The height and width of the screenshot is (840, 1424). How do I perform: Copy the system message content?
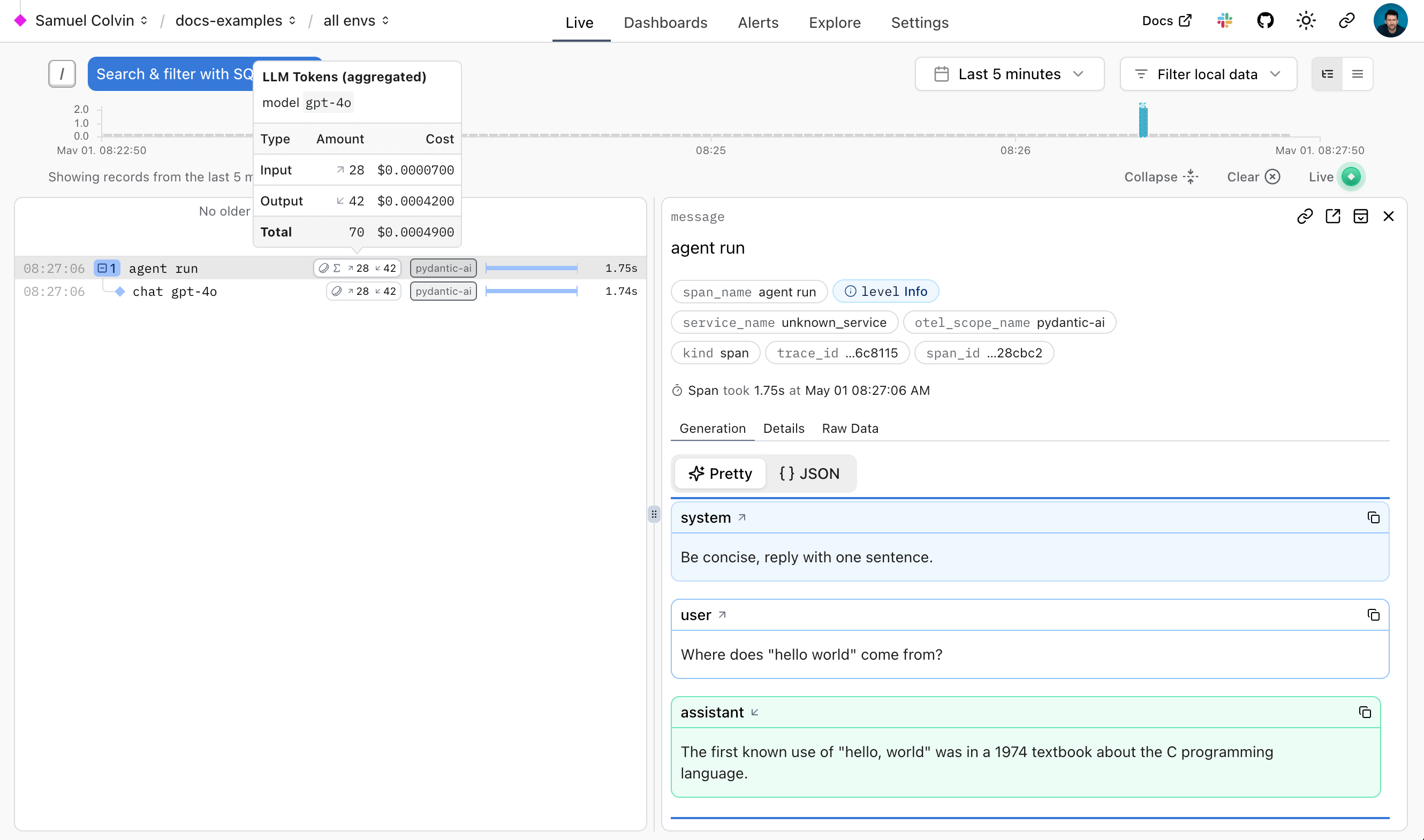(x=1373, y=517)
